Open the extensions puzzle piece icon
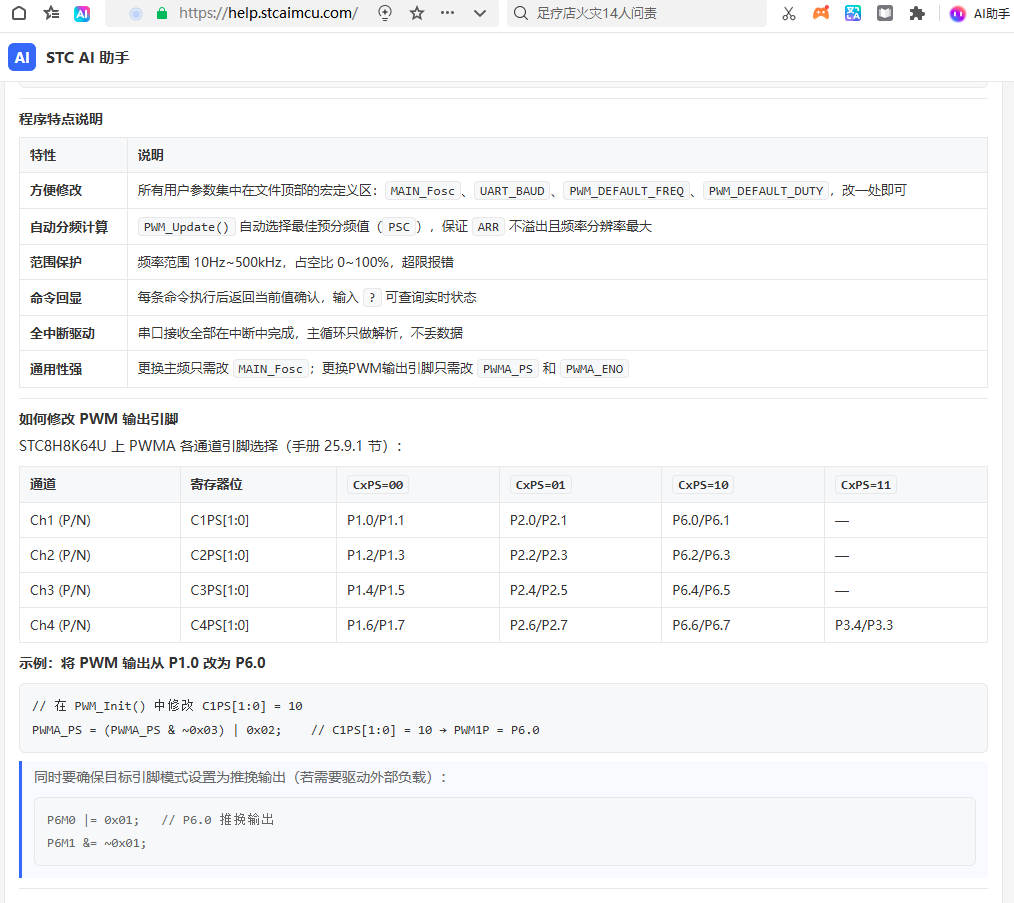 pyautogui.click(x=917, y=13)
